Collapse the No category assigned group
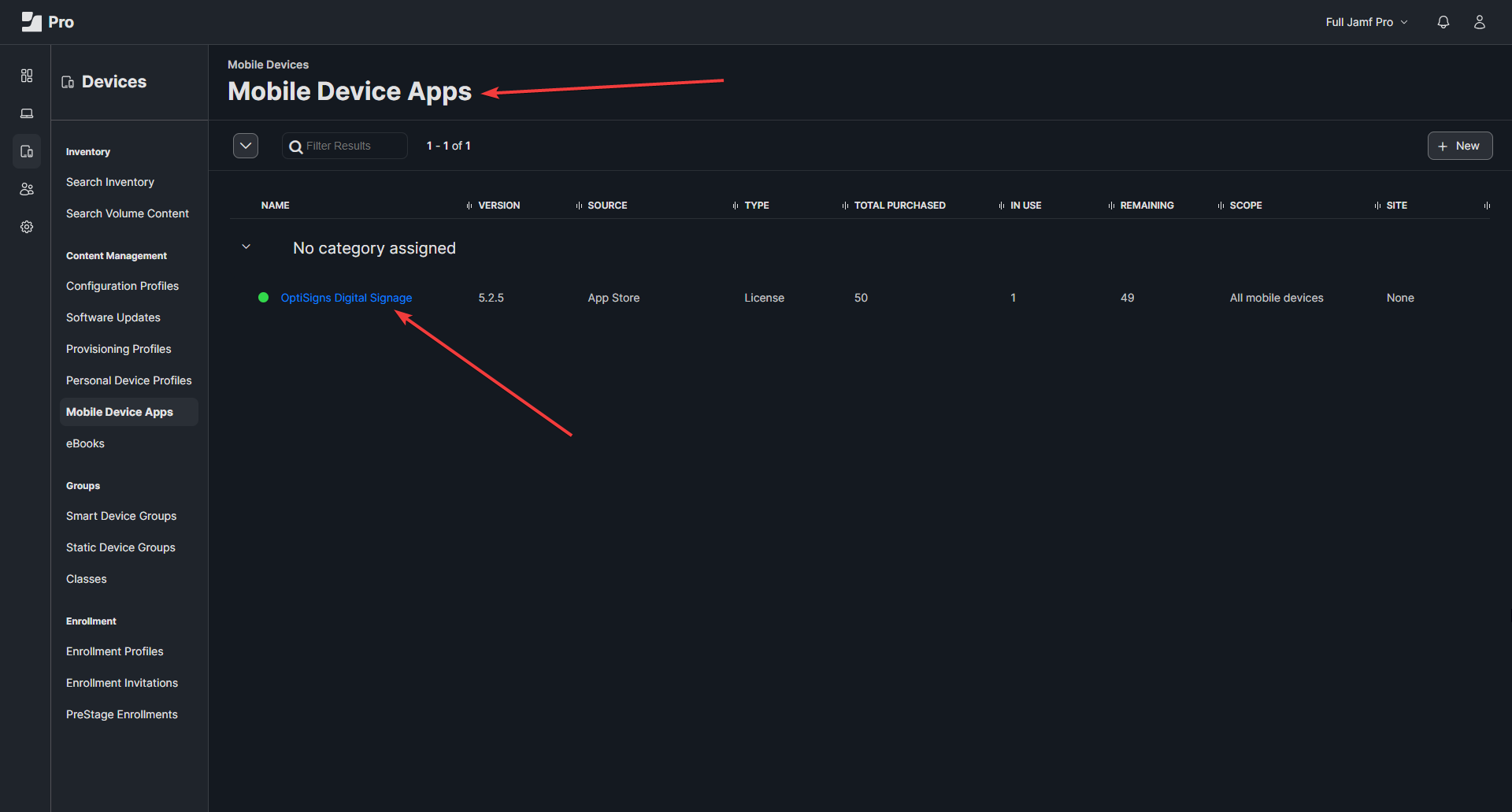This screenshot has height=812, width=1512. (246, 247)
